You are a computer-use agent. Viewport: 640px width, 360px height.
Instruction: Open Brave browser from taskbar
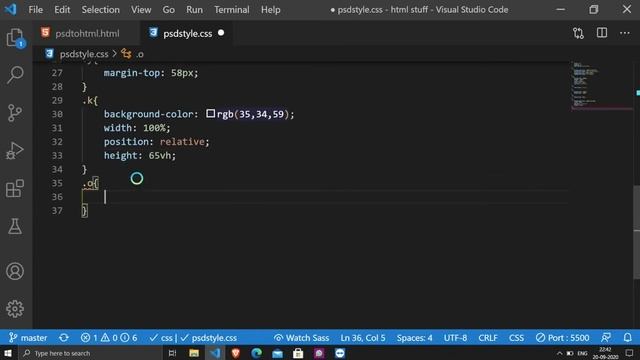coord(236,353)
